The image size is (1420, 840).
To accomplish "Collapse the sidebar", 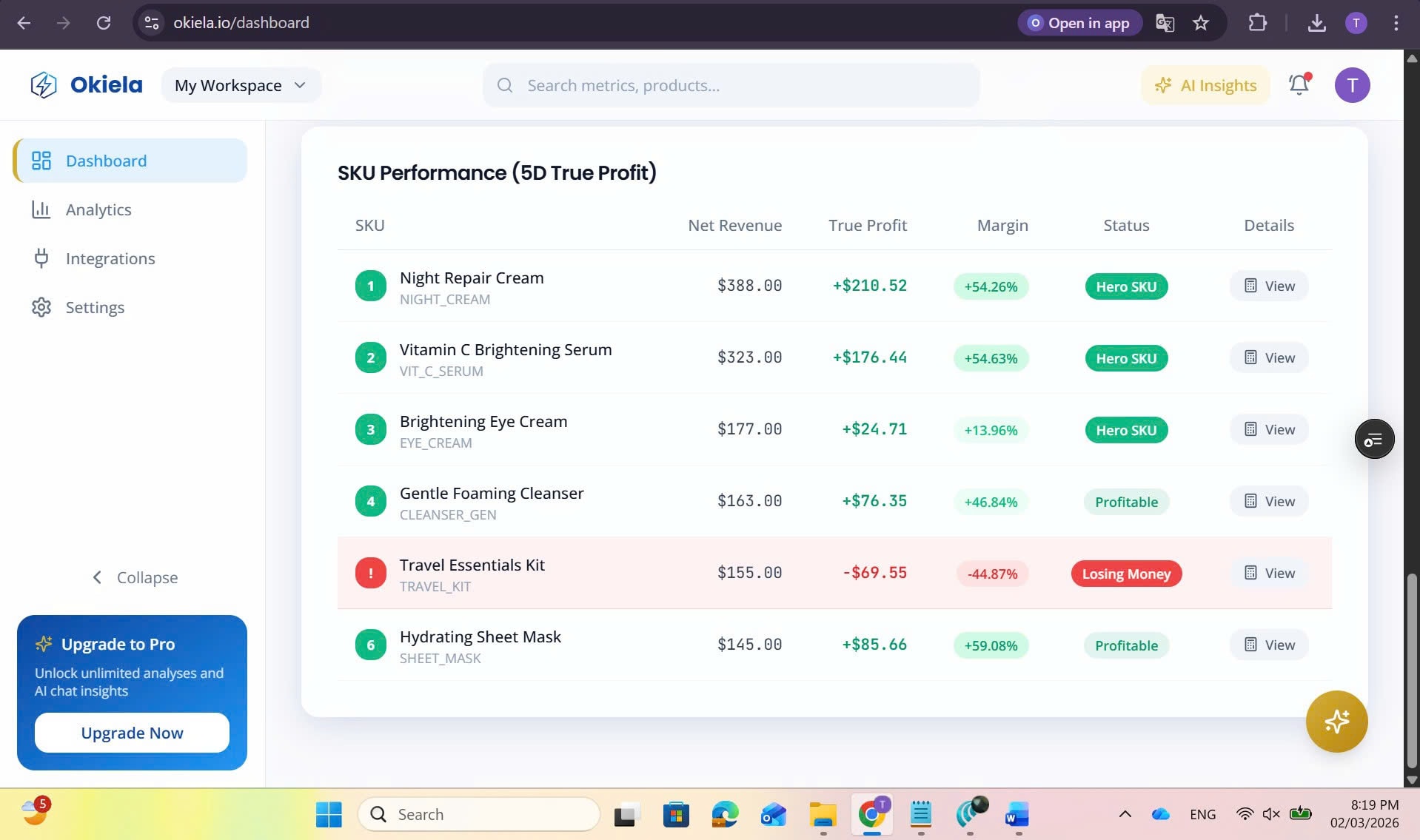I will click(133, 577).
